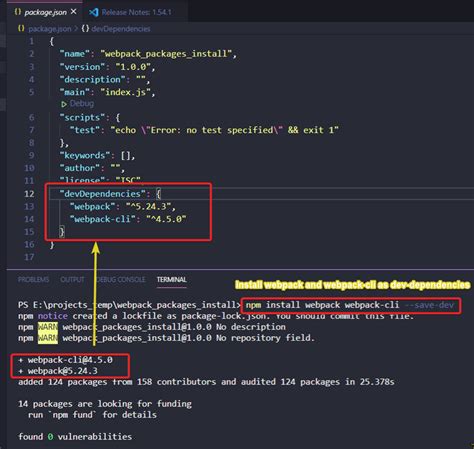Open the package.json editor tab

[x=45, y=12]
